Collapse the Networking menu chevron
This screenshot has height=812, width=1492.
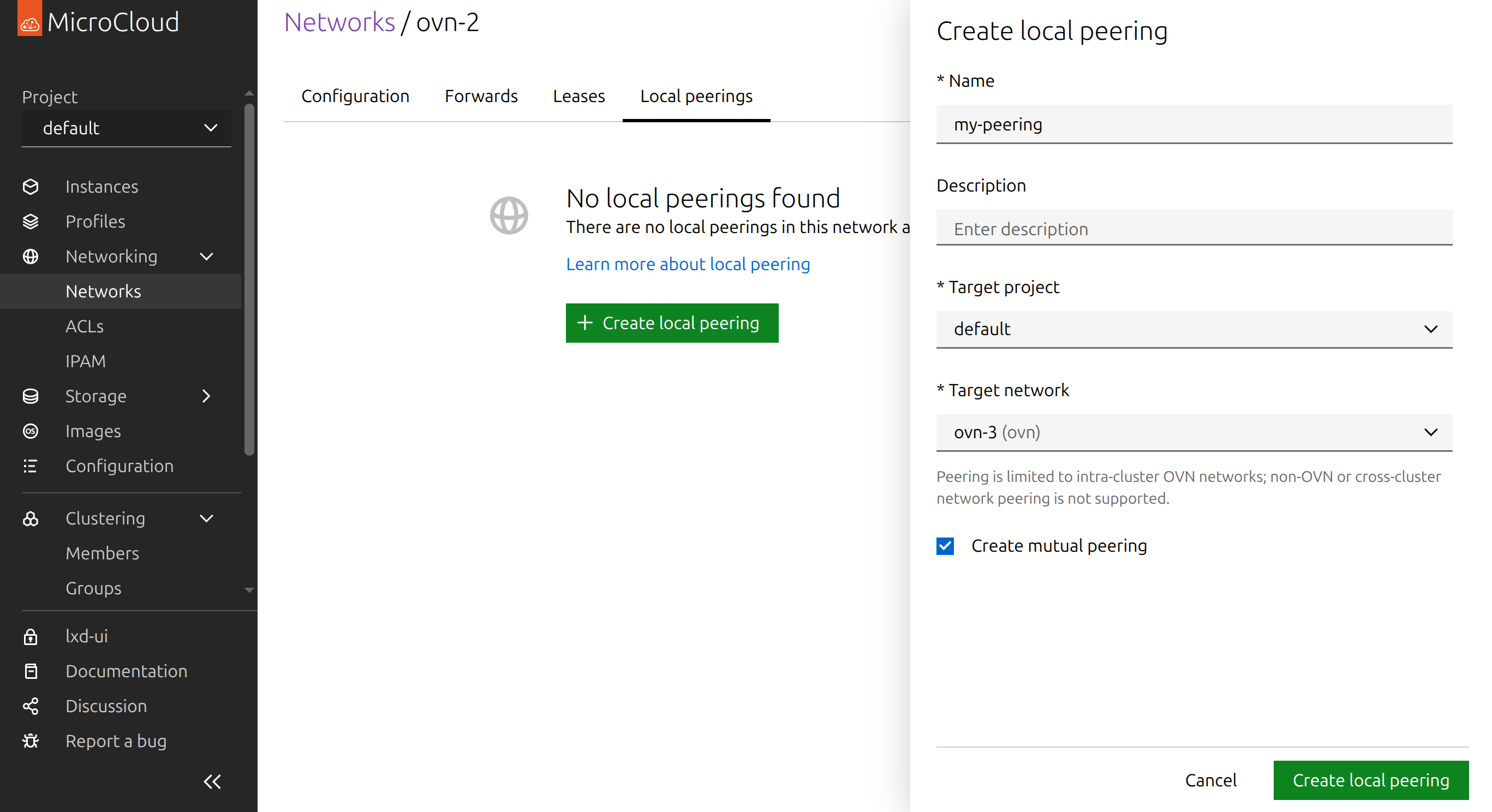pyautogui.click(x=206, y=256)
